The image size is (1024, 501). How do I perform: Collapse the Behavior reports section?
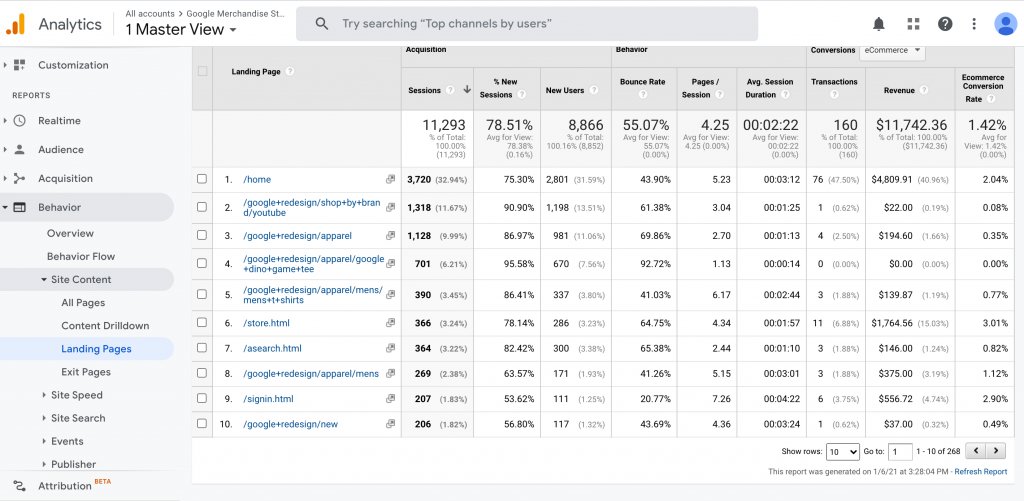tap(5, 207)
